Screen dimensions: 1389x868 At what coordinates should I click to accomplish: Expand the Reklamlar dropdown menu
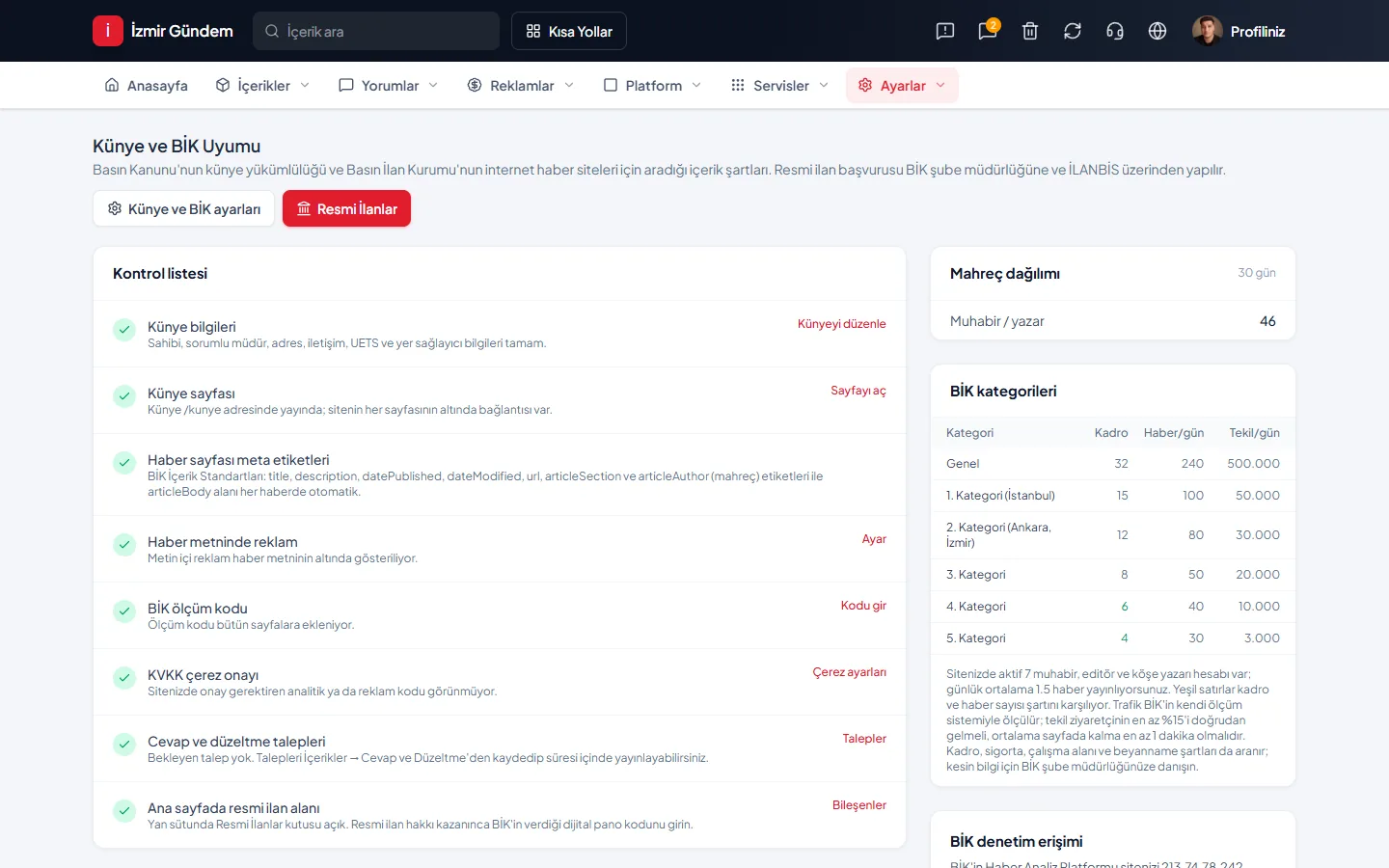point(521,85)
